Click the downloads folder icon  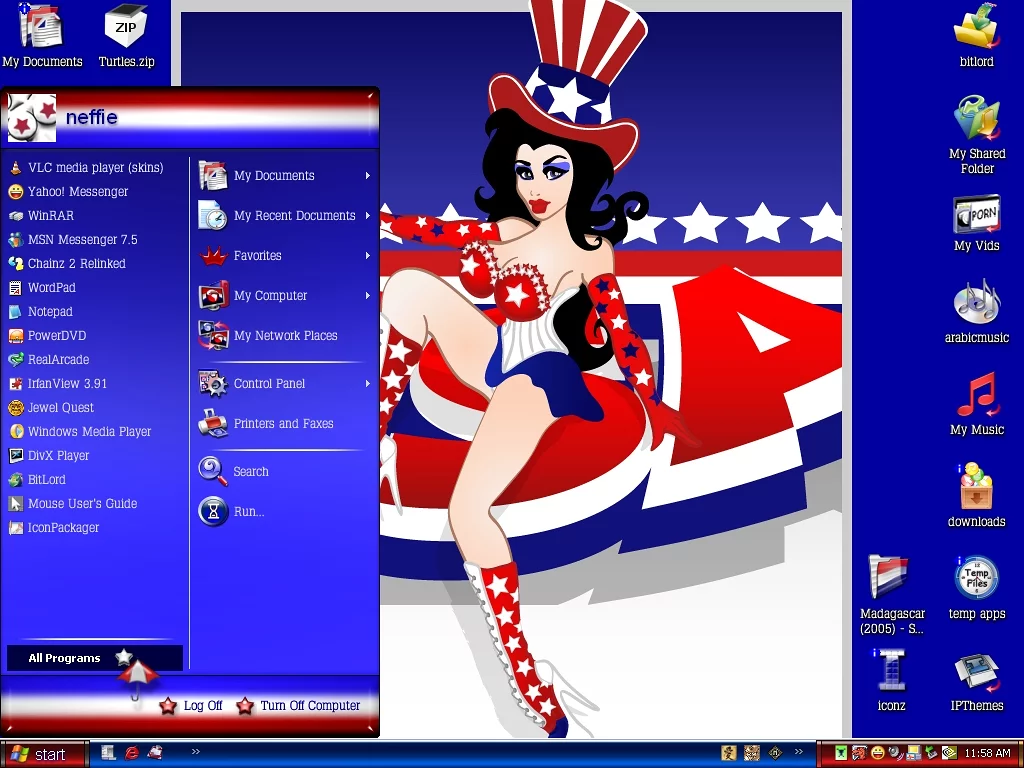pos(976,488)
